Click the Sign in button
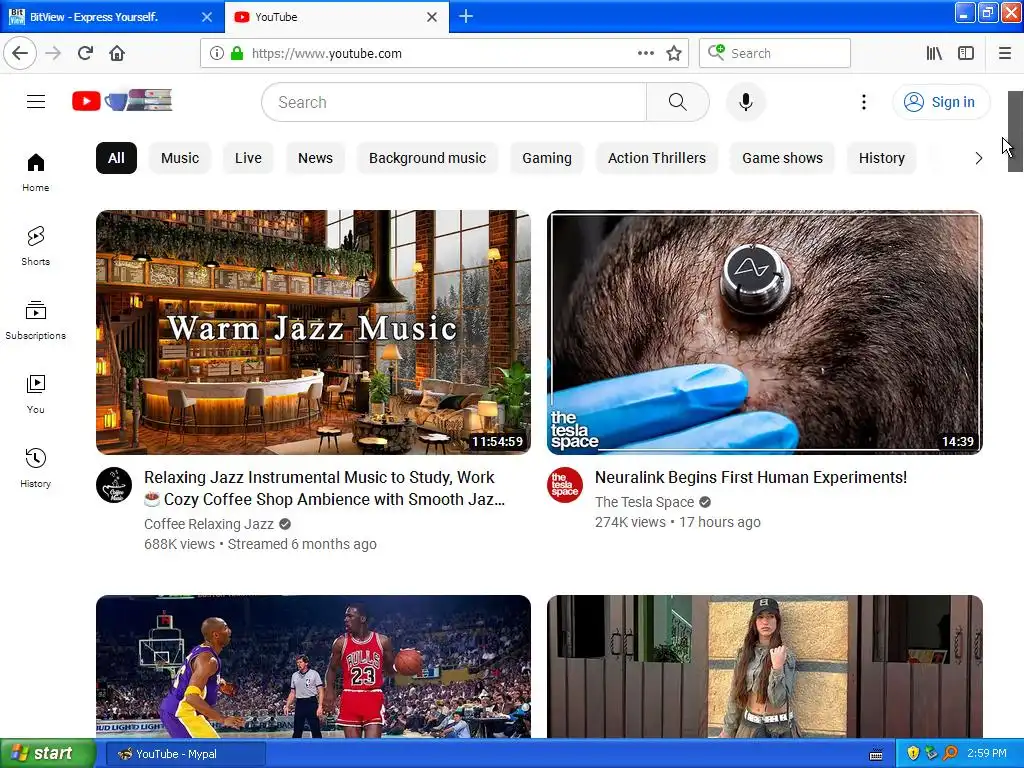The width and height of the screenshot is (1024, 768). pos(941,102)
